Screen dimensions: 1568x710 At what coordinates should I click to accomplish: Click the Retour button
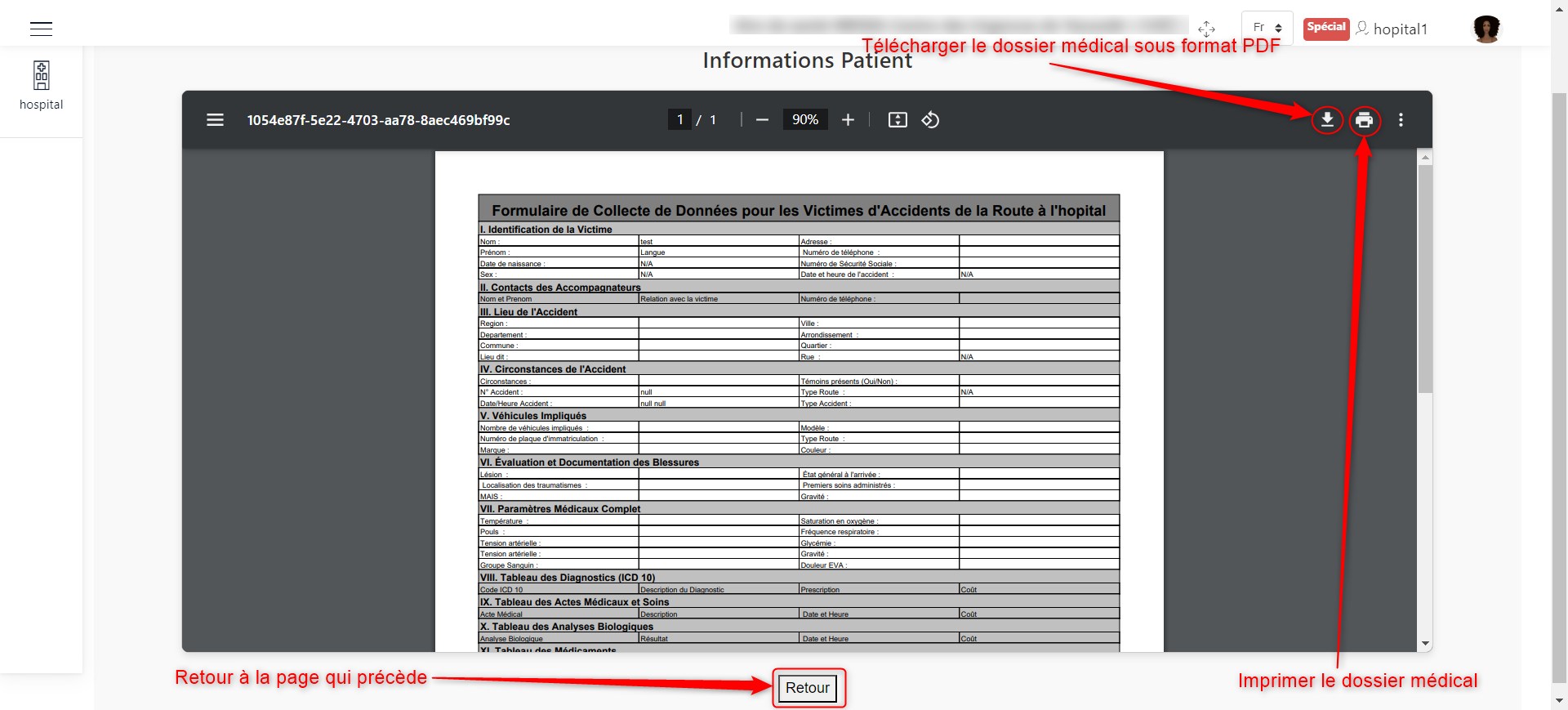pyautogui.click(x=808, y=688)
